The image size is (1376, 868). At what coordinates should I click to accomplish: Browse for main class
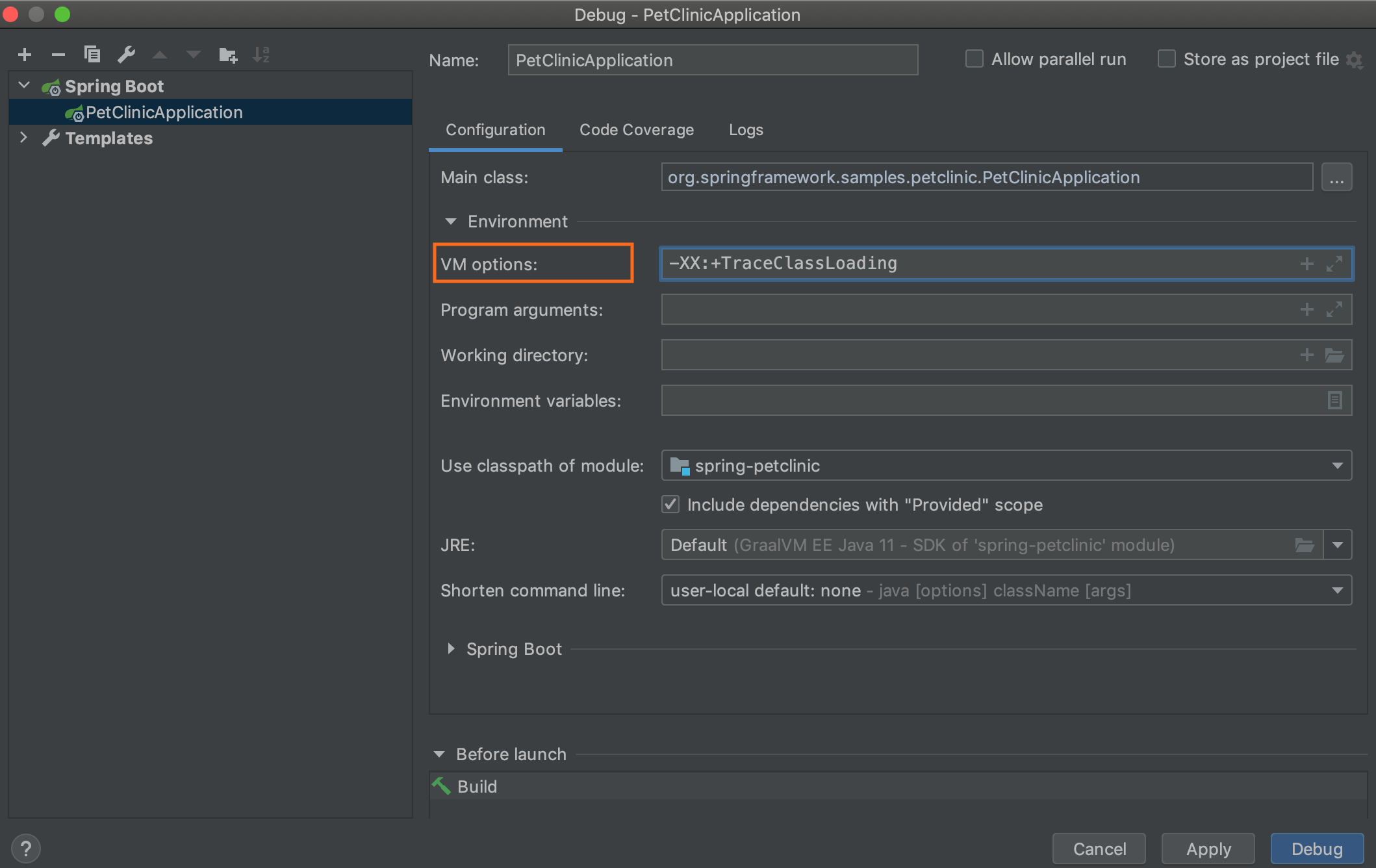click(x=1337, y=177)
